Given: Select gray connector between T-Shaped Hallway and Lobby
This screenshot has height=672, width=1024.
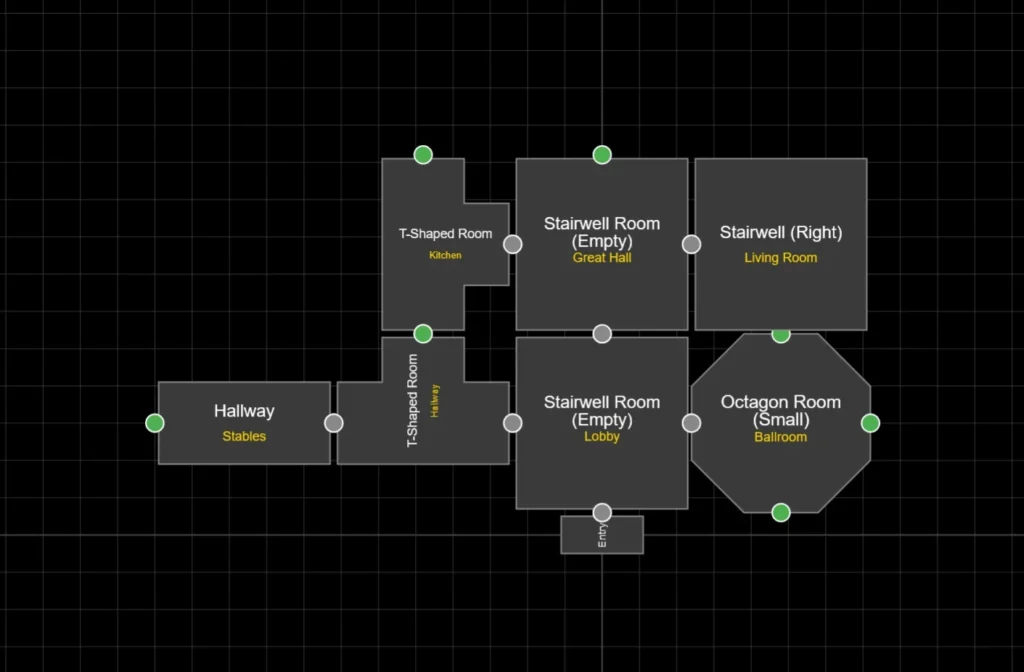Looking at the screenshot, I should [512, 423].
